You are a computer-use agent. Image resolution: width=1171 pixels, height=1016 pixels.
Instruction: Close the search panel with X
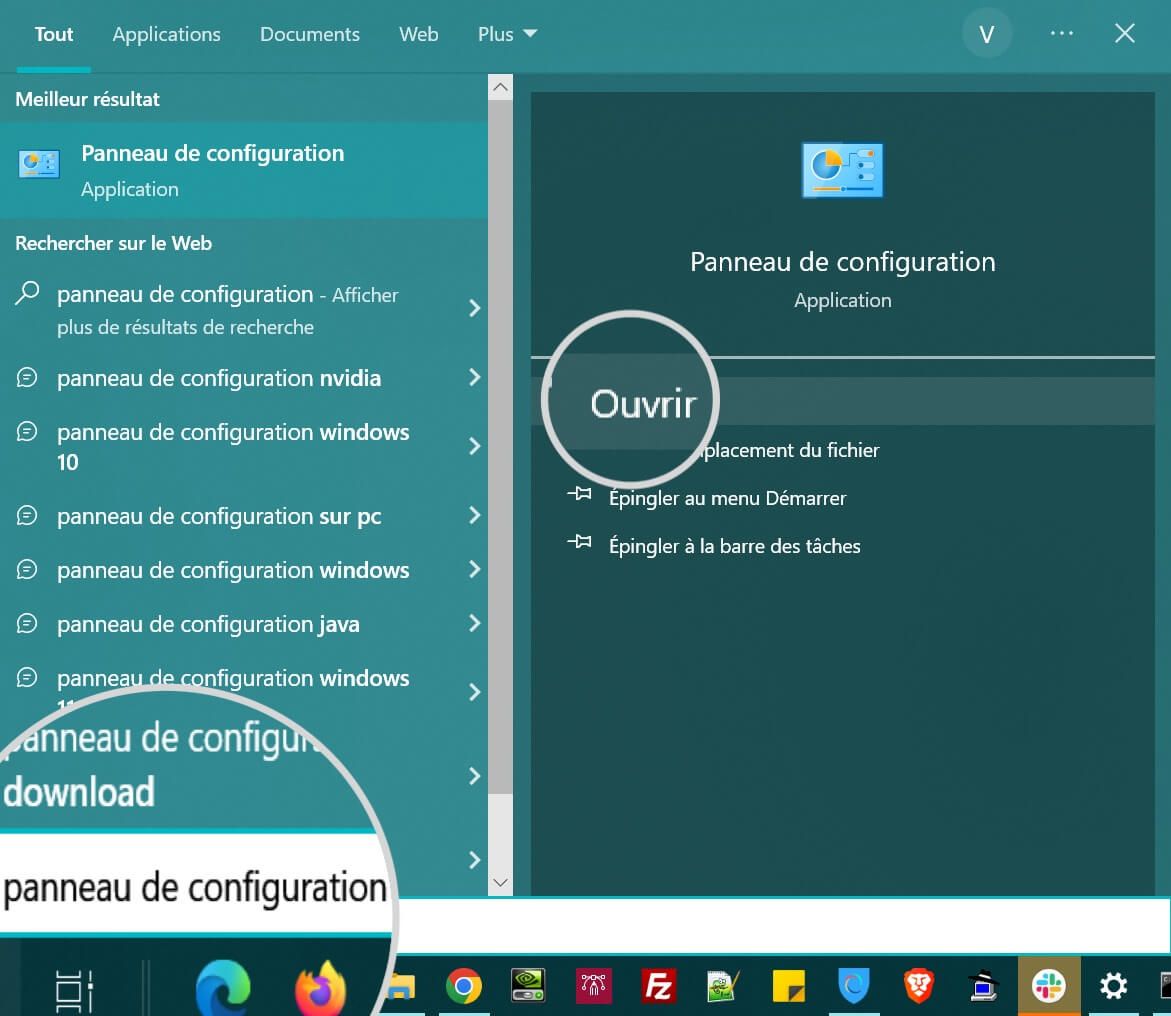pyautogui.click(x=1125, y=34)
